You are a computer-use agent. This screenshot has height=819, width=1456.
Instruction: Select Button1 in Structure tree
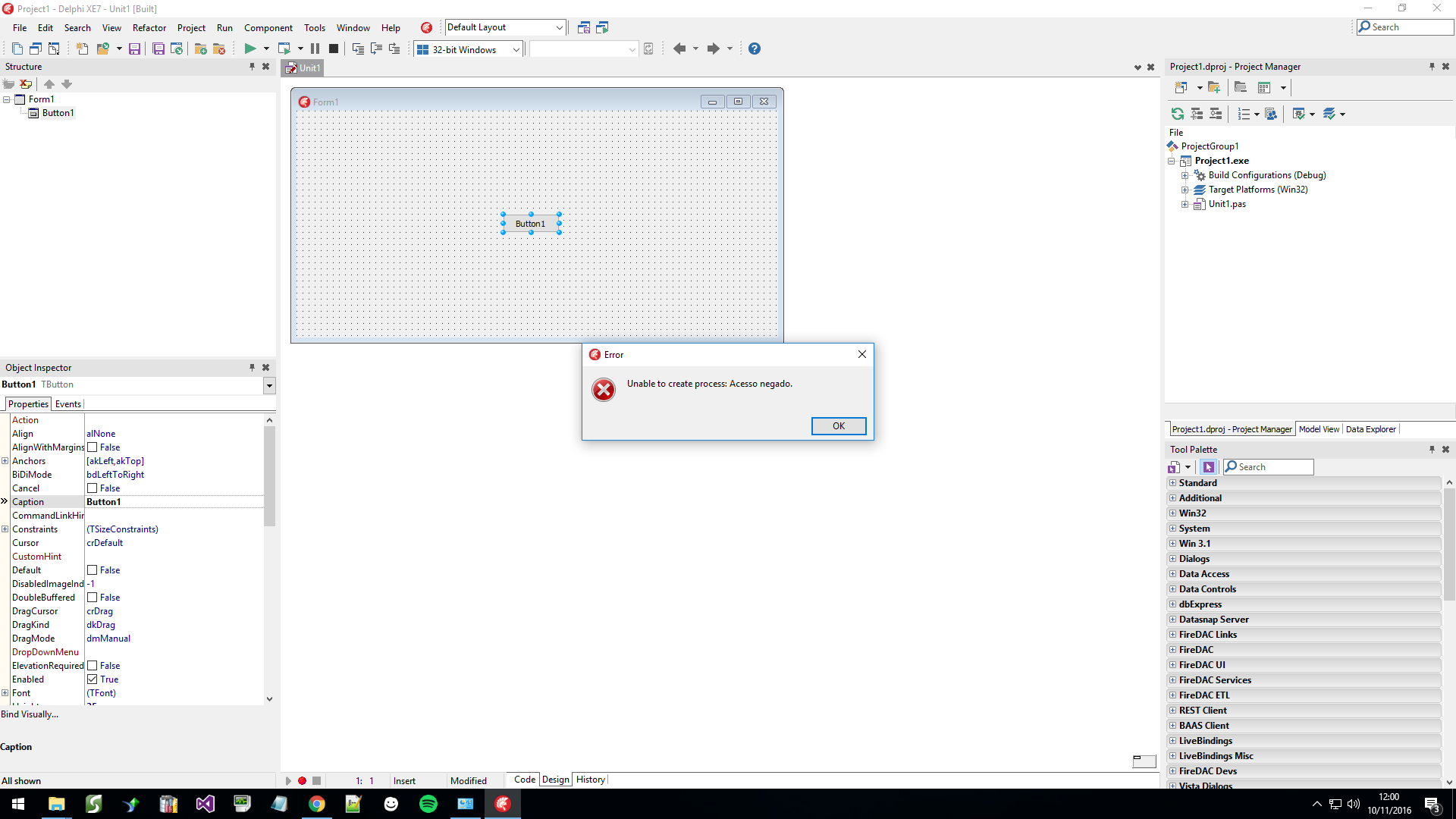58,113
